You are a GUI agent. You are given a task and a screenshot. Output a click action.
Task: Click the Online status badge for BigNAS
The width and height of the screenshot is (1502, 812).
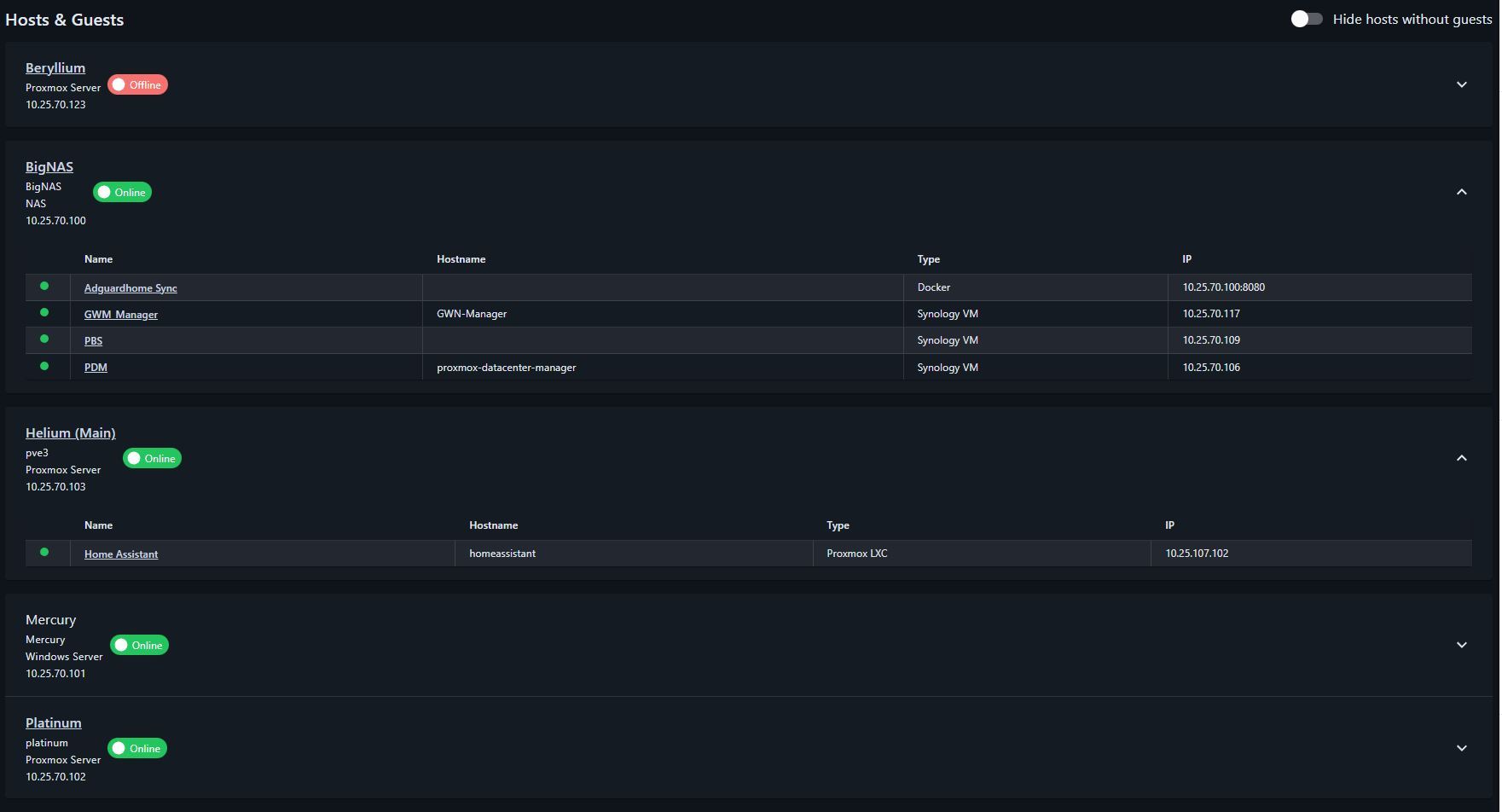(x=122, y=192)
